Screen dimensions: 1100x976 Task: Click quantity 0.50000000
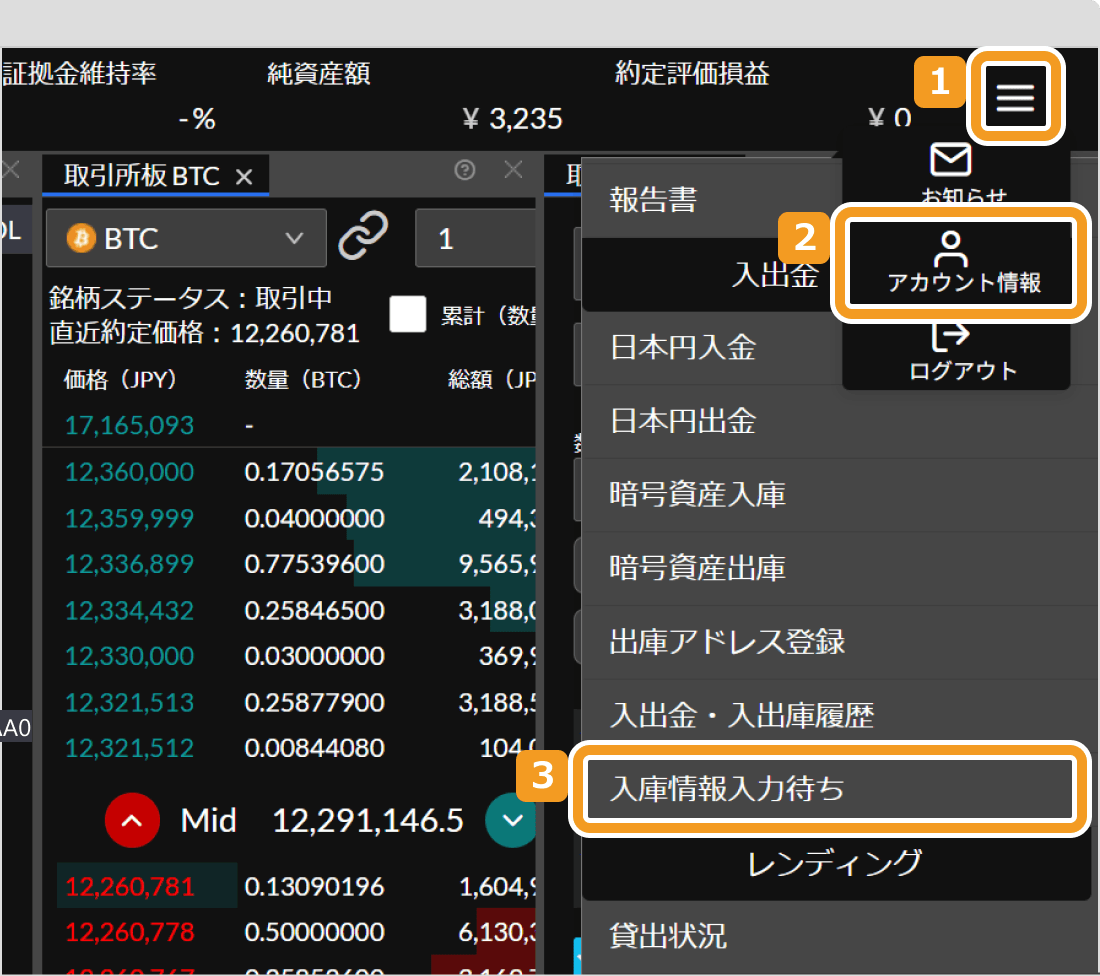tap(314, 932)
